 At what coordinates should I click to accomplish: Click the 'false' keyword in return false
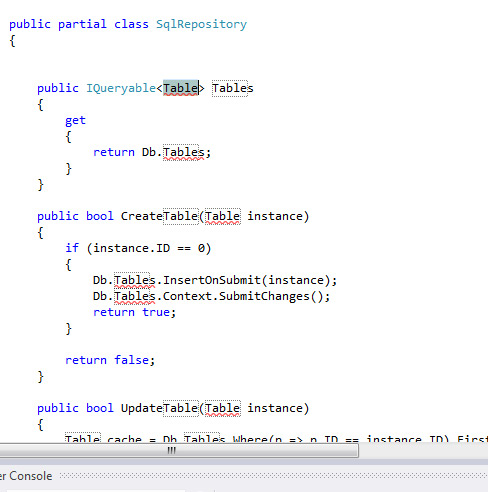132,360
